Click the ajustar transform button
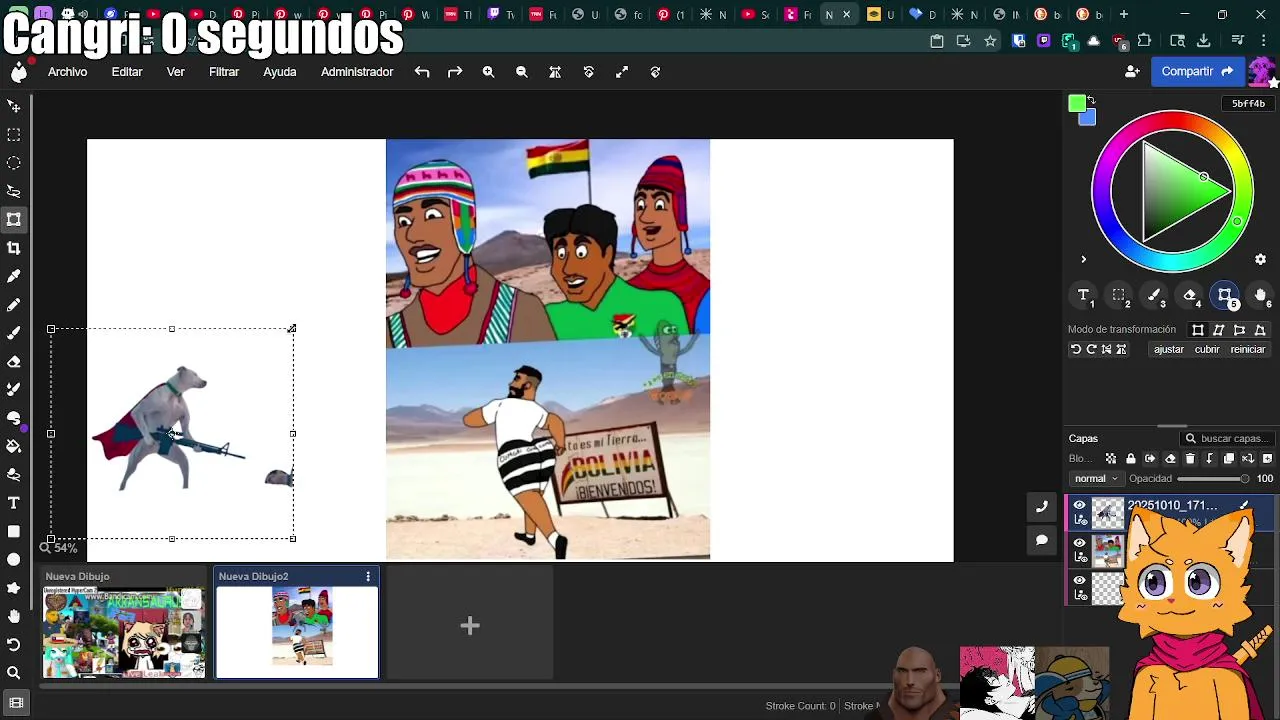Screen dimensions: 1280x720 coord(1168,350)
